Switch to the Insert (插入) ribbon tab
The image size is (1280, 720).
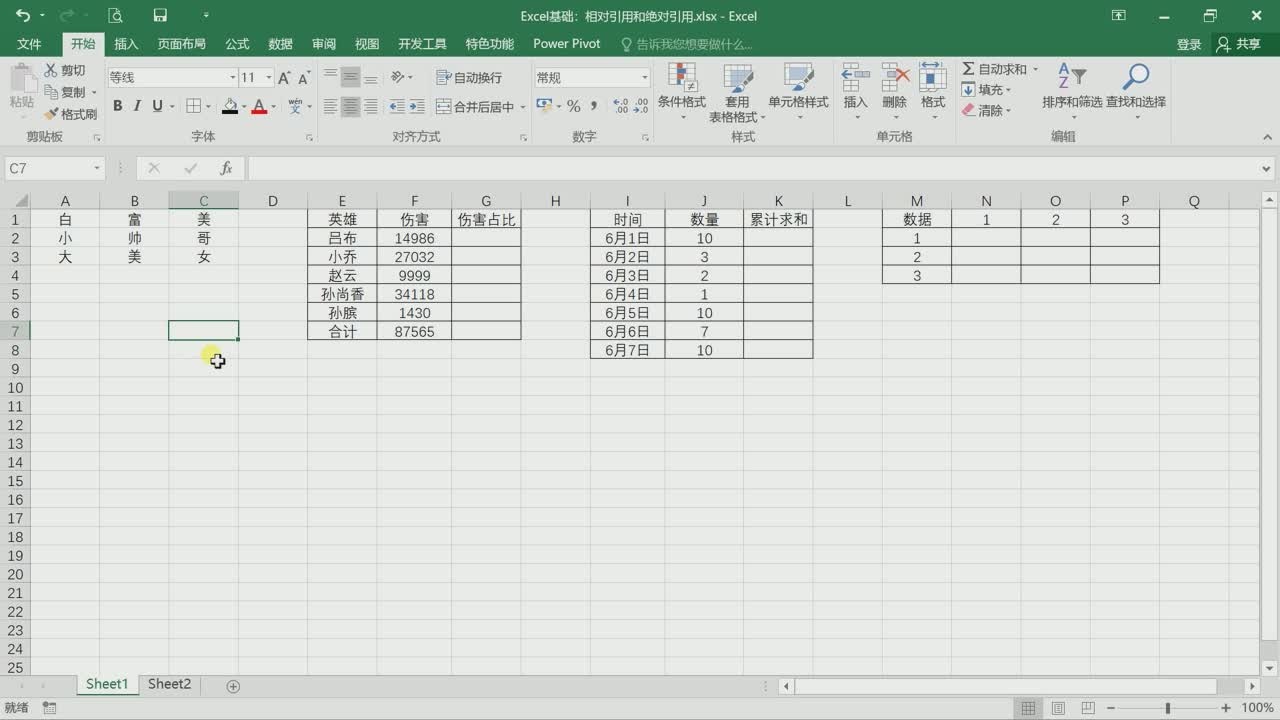click(x=126, y=44)
